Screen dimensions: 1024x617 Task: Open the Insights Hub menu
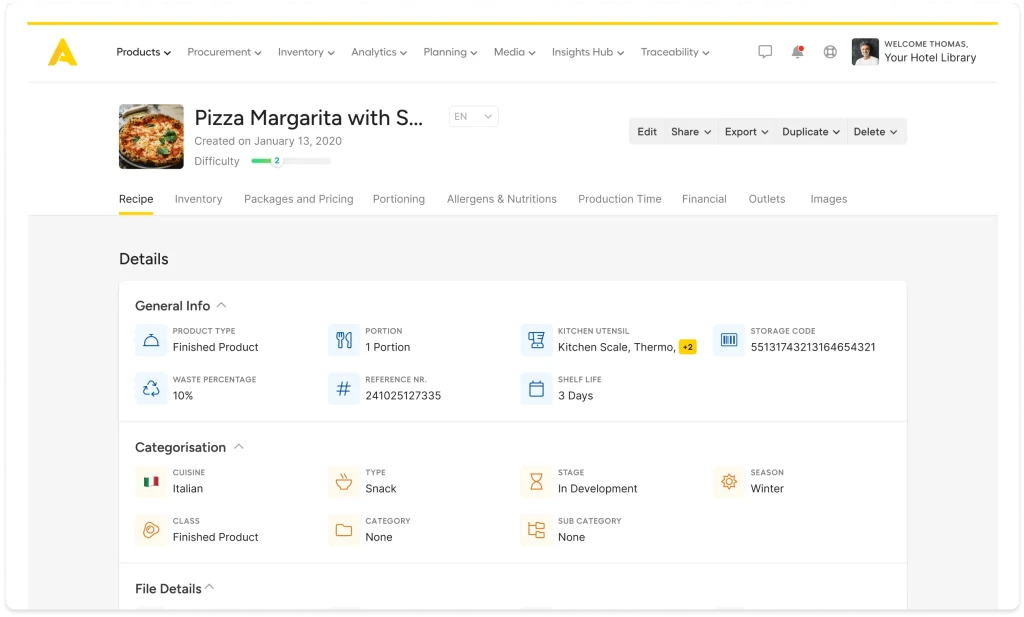click(x=588, y=52)
